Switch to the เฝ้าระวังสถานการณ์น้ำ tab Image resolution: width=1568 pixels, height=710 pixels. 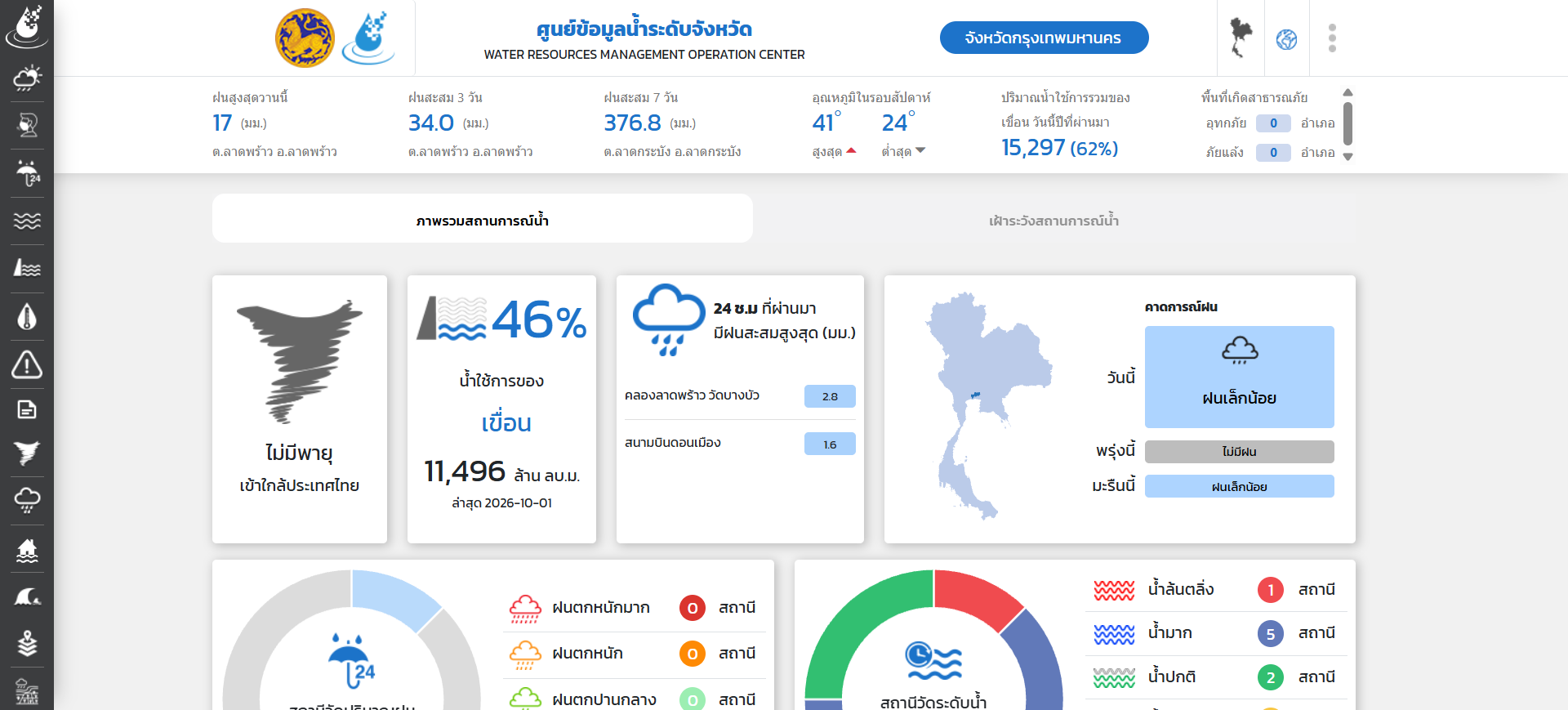coord(1053,221)
